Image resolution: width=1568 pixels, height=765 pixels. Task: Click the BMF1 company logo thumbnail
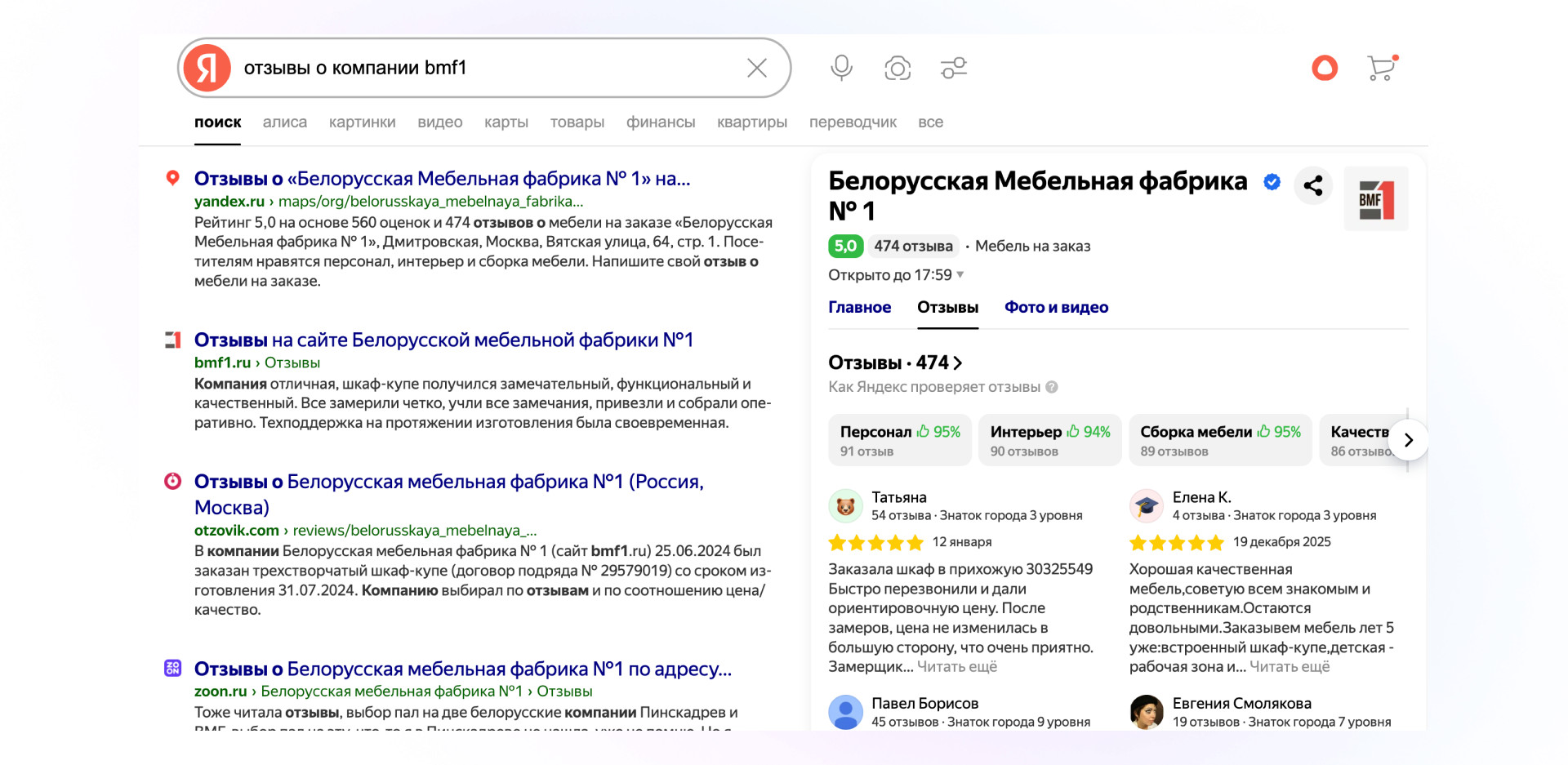(1376, 199)
